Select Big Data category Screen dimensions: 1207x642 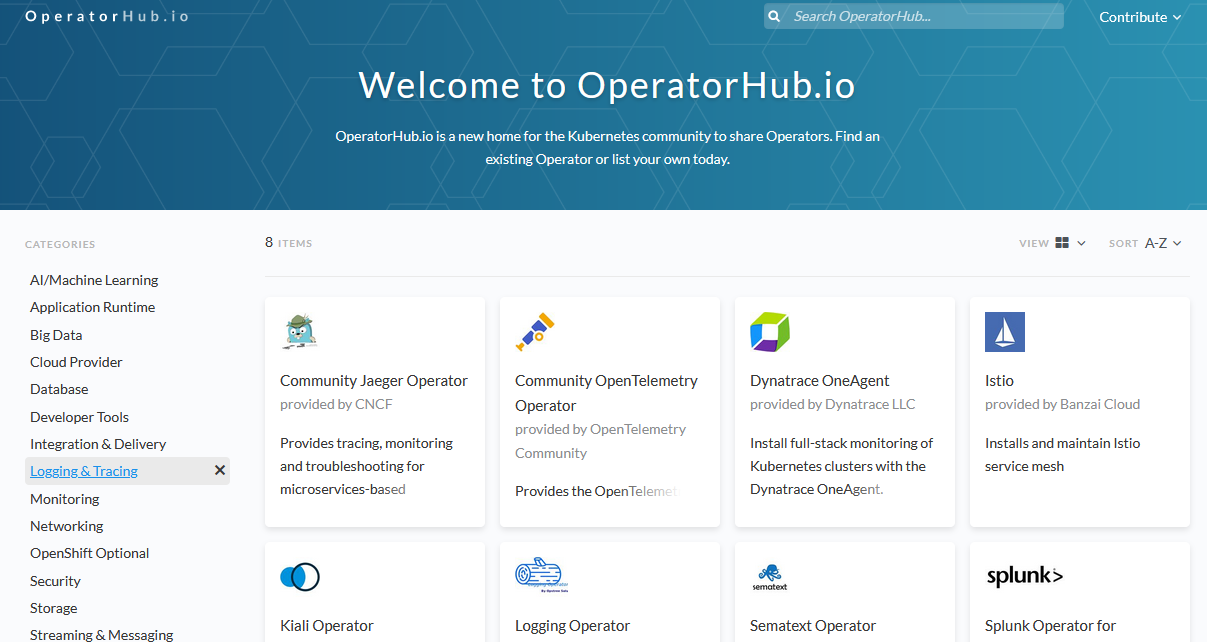click(x=56, y=335)
